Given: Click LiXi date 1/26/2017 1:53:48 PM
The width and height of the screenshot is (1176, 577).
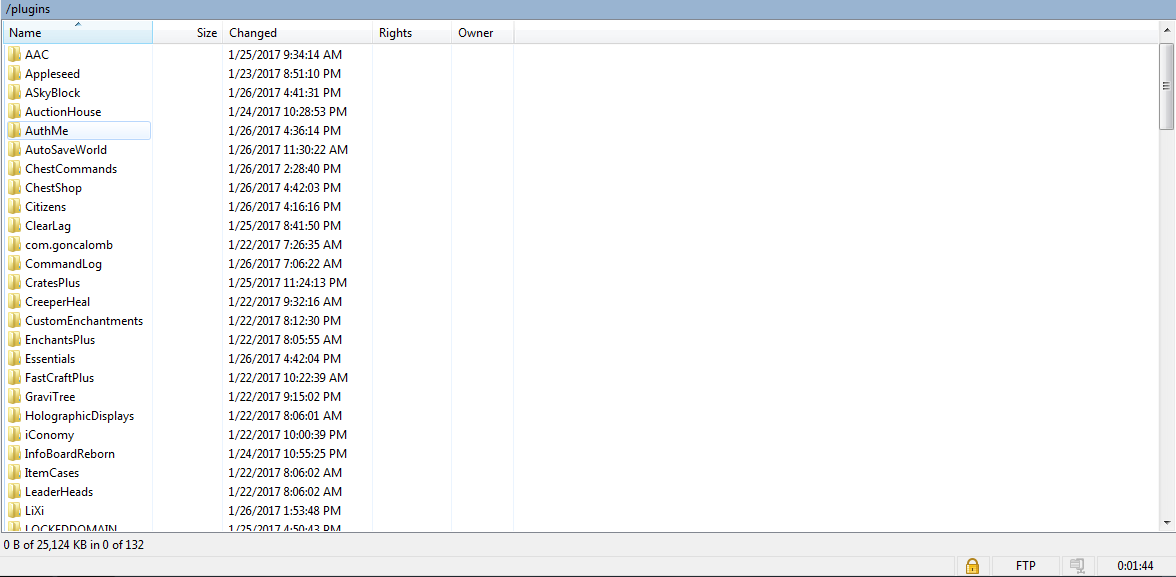Looking at the screenshot, I should tap(285, 511).
